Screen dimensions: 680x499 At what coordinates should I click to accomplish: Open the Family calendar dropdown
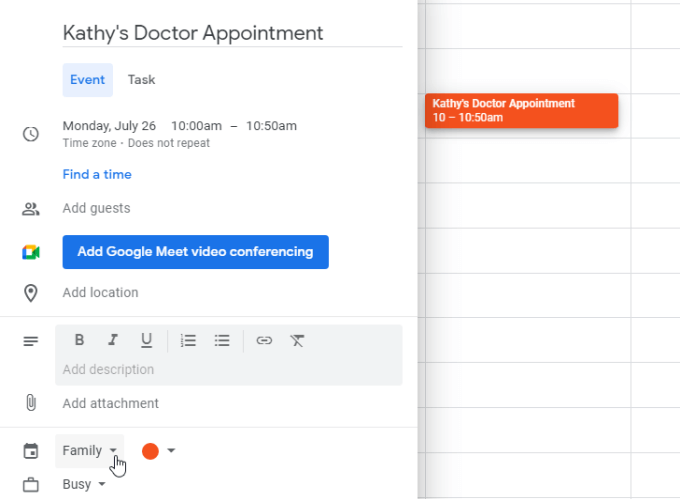(90, 450)
